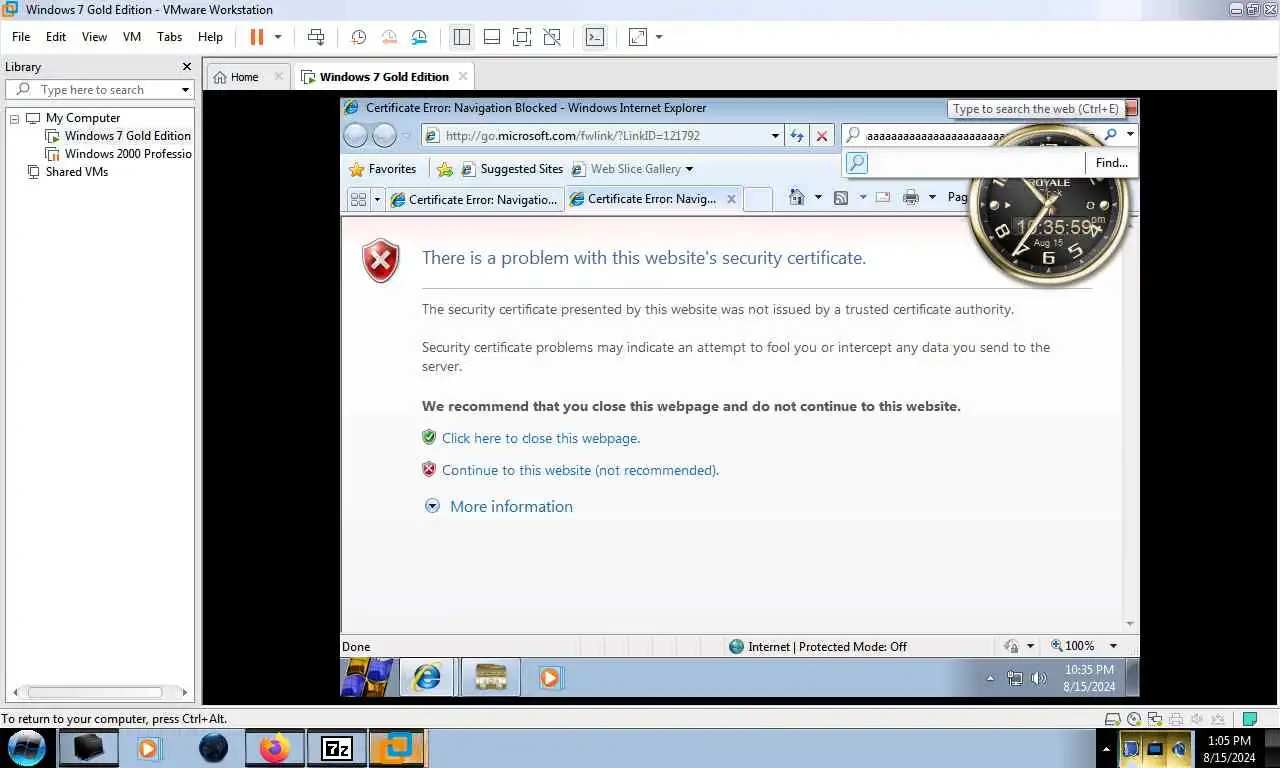Screen dimensions: 1280x768
Task: Click the IE Refresh page icon
Action: click(x=797, y=136)
